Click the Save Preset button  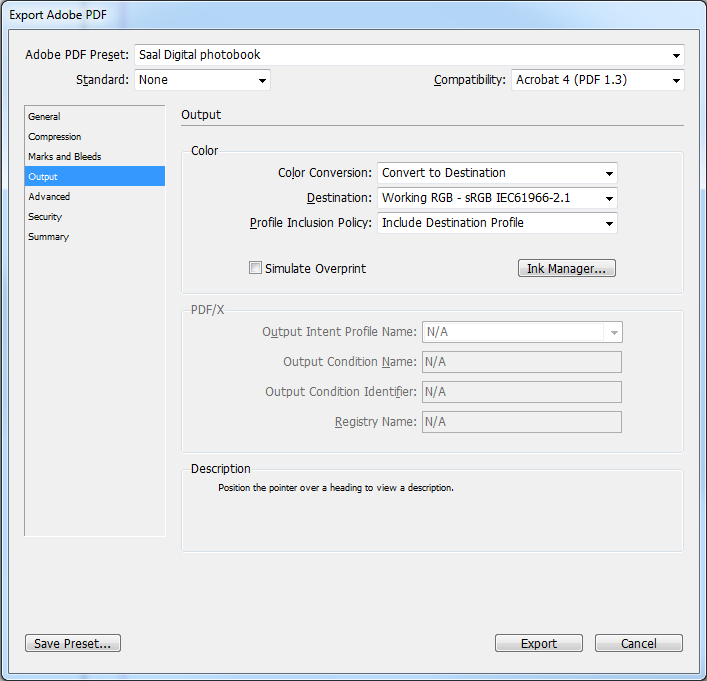point(73,644)
